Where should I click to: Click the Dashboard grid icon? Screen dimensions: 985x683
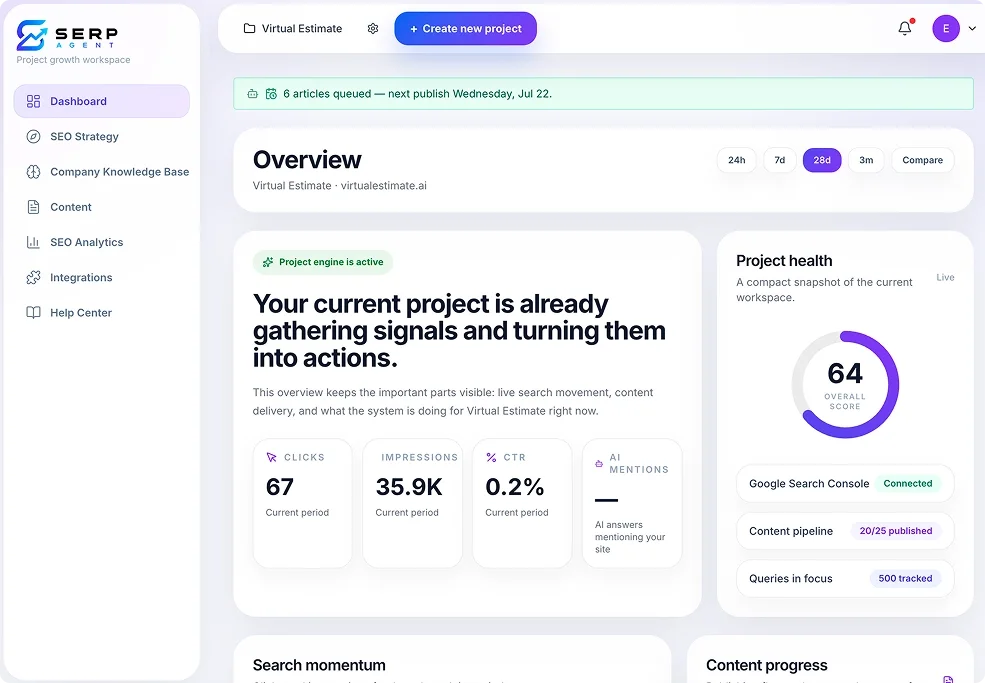pos(33,101)
